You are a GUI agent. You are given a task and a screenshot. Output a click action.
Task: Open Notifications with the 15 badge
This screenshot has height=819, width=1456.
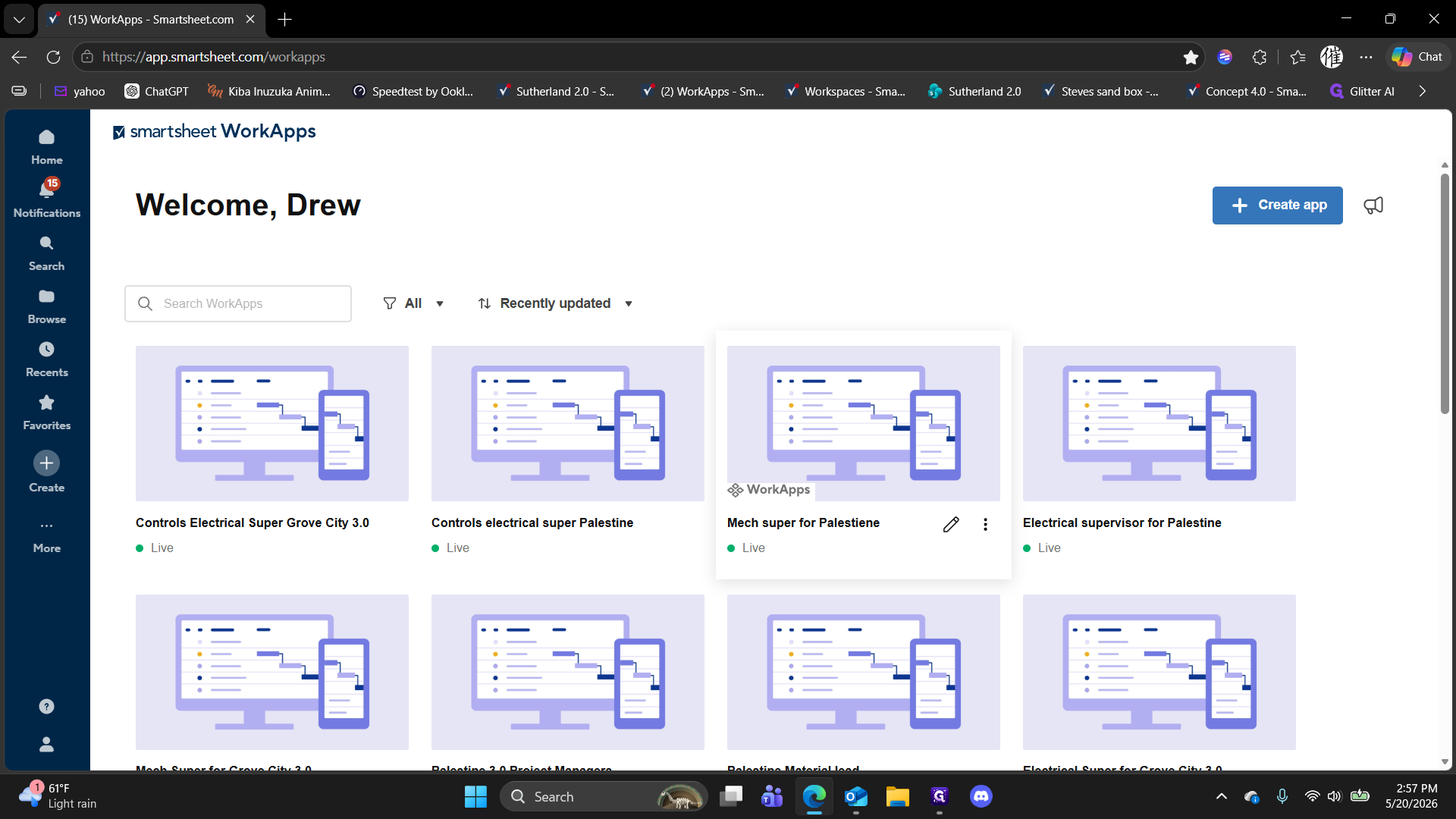click(46, 199)
